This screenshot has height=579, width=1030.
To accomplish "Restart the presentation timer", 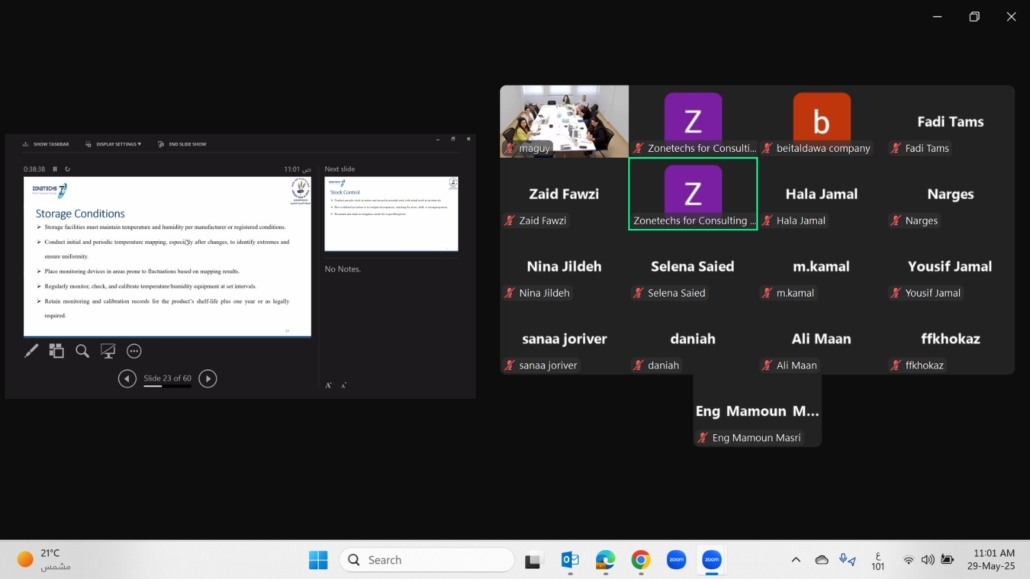I will pos(67,169).
